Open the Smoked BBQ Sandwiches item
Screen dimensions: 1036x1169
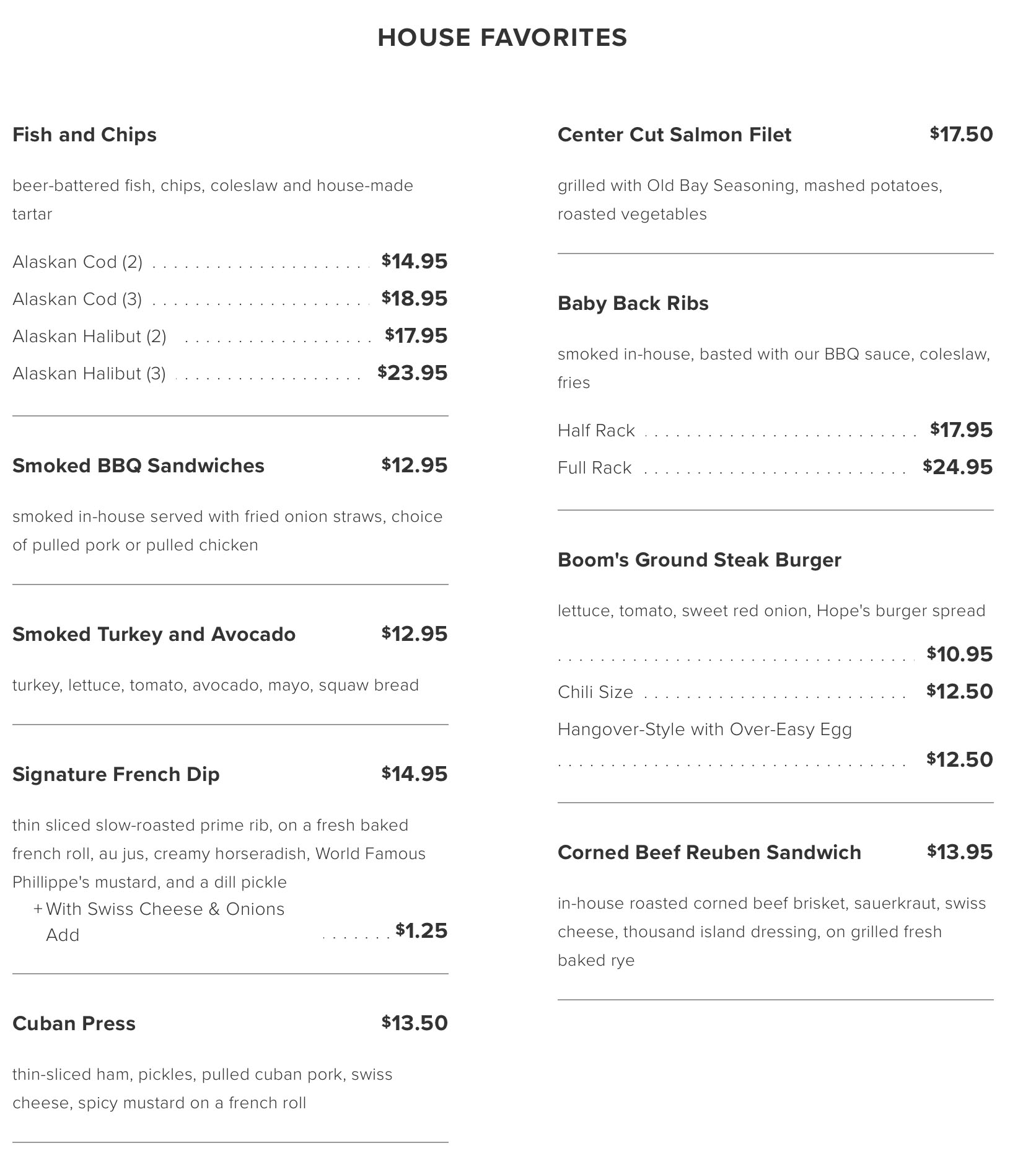pos(138,465)
